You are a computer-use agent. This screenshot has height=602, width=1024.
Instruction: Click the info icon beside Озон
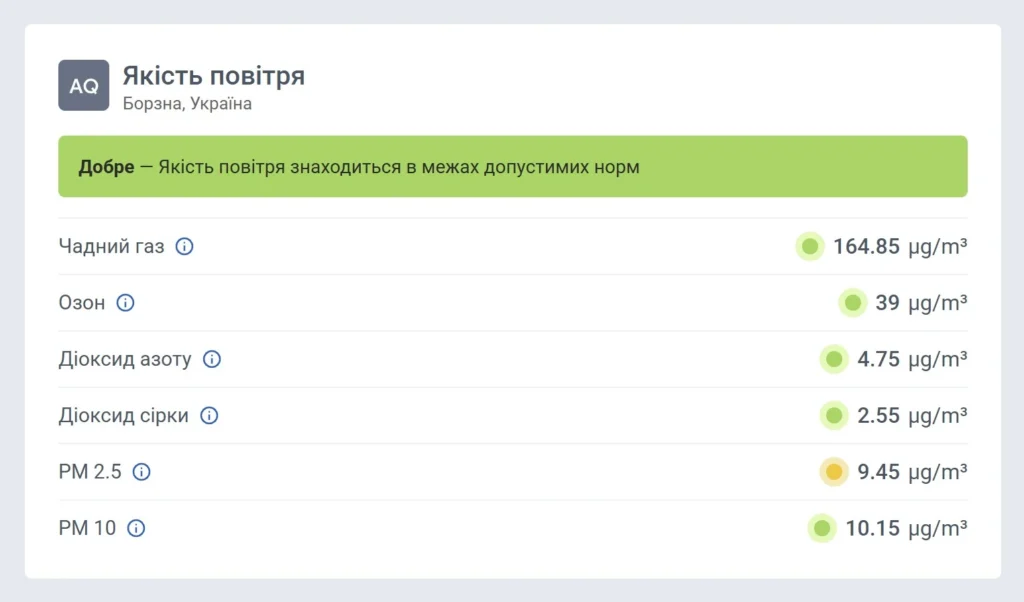[x=125, y=302]
